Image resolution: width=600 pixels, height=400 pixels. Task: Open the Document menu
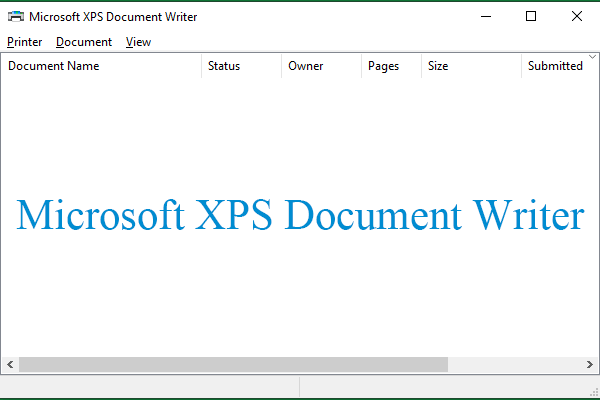84,42
